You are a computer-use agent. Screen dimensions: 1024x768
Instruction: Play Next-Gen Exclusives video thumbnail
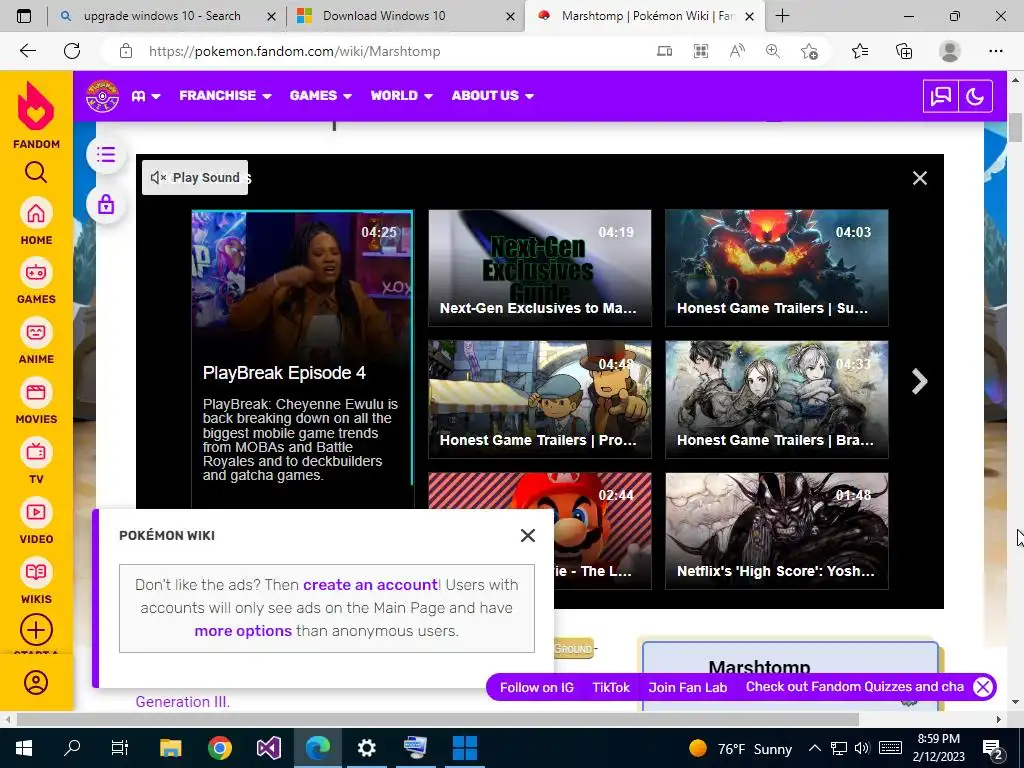click(539, 268)
